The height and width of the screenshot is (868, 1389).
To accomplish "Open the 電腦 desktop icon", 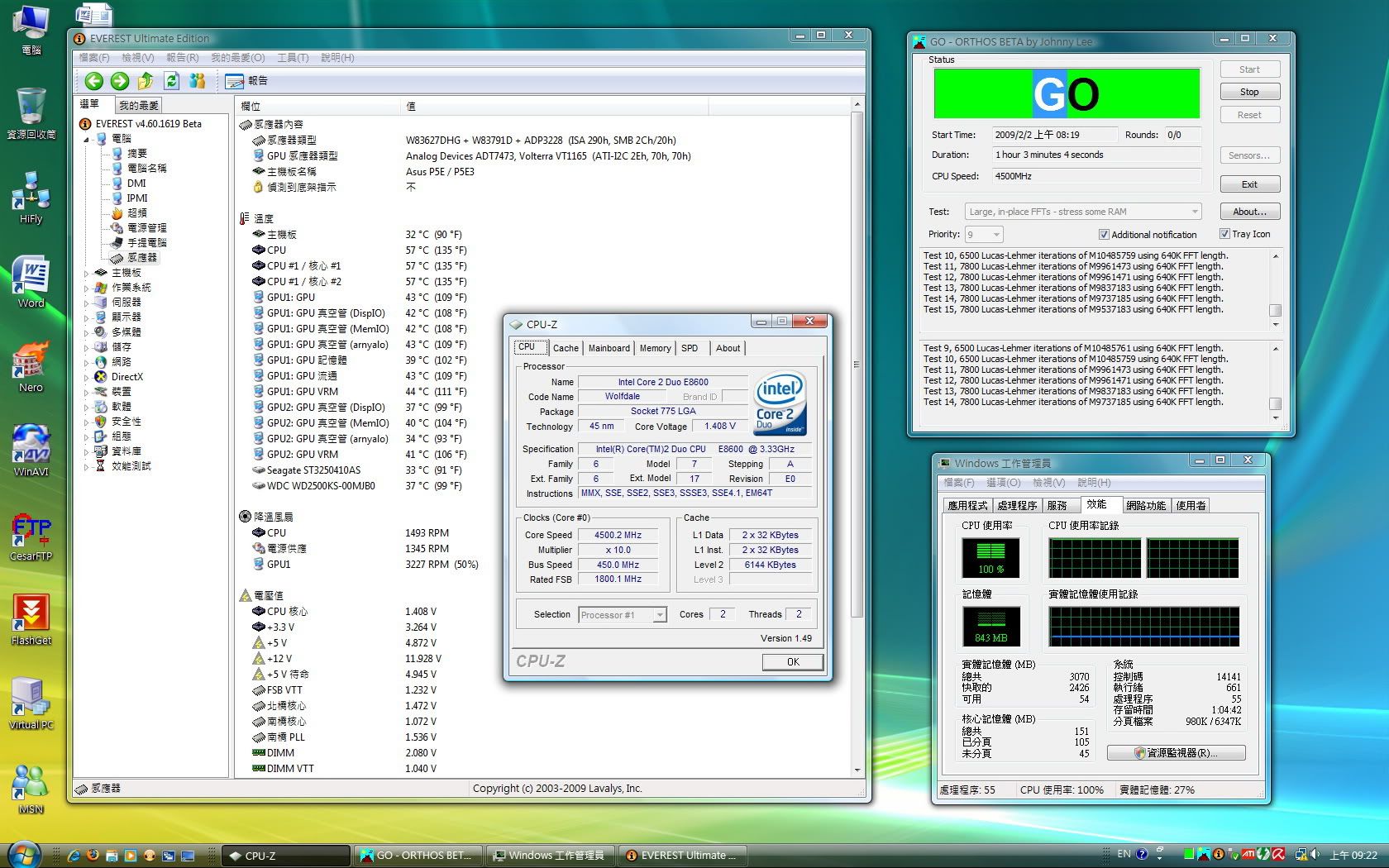I will [31, 30].
